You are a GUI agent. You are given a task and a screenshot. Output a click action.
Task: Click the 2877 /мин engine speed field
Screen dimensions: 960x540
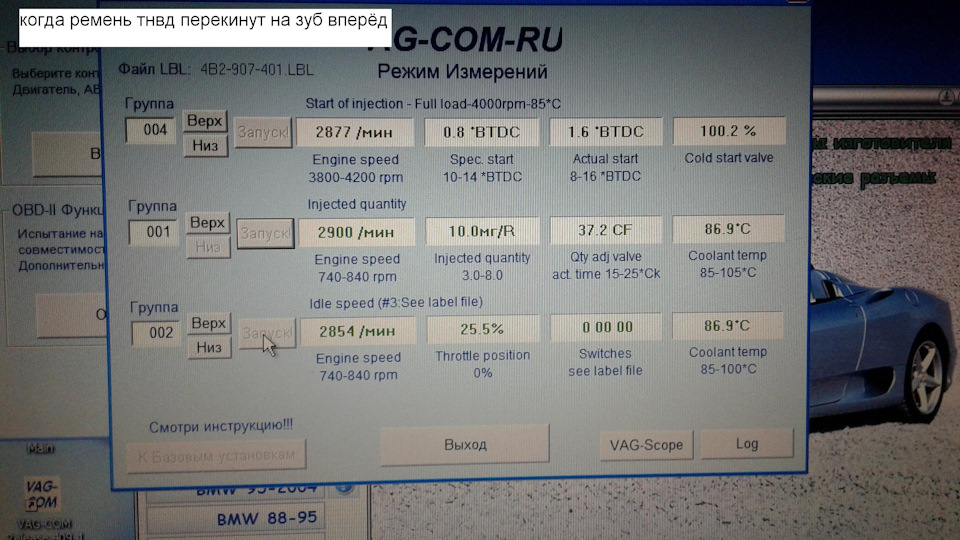[353, 132]
